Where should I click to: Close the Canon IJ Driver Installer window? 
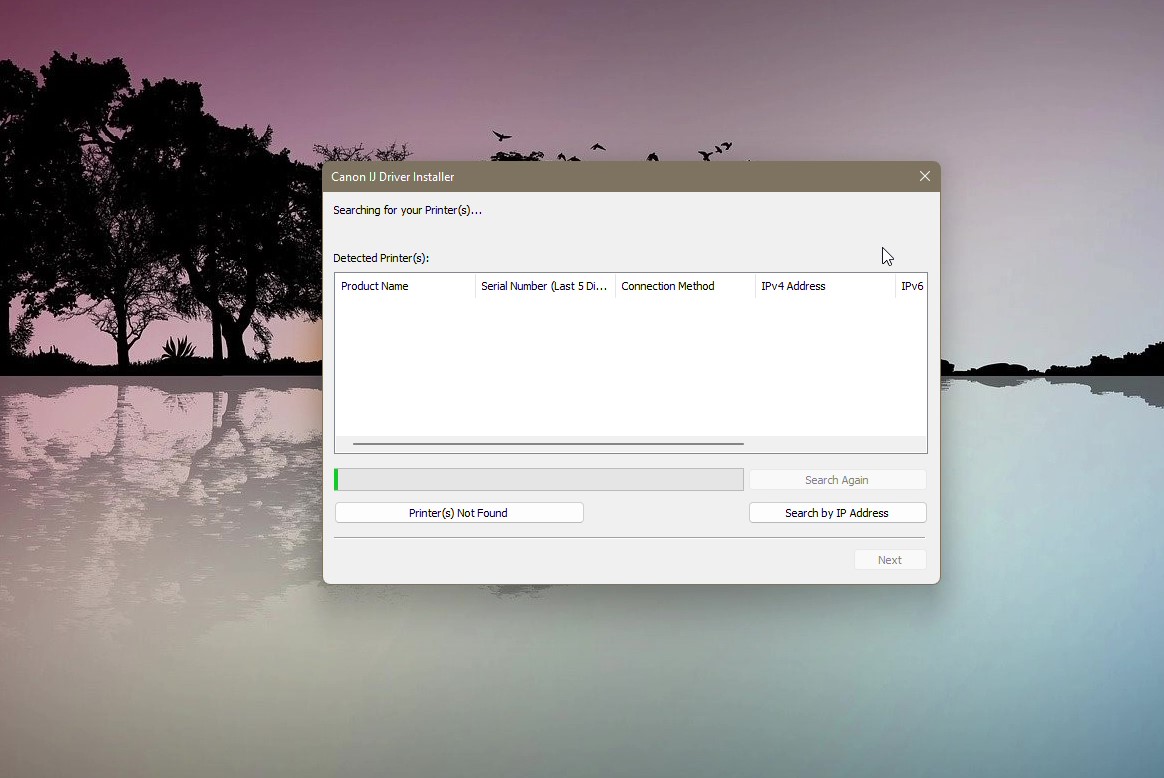tap(924, 176)
